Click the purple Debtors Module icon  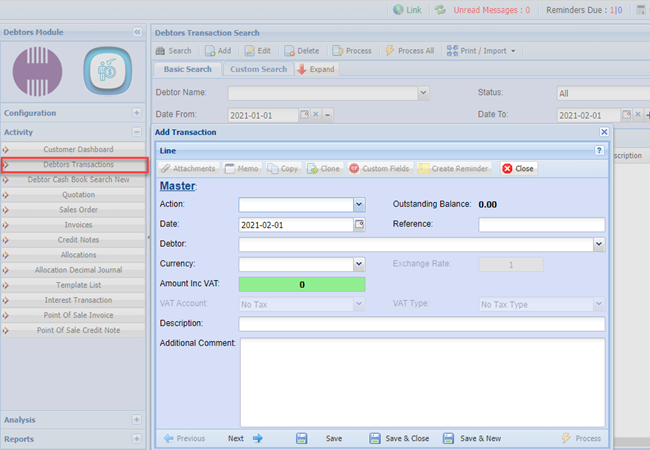click(x=37, y=72)
